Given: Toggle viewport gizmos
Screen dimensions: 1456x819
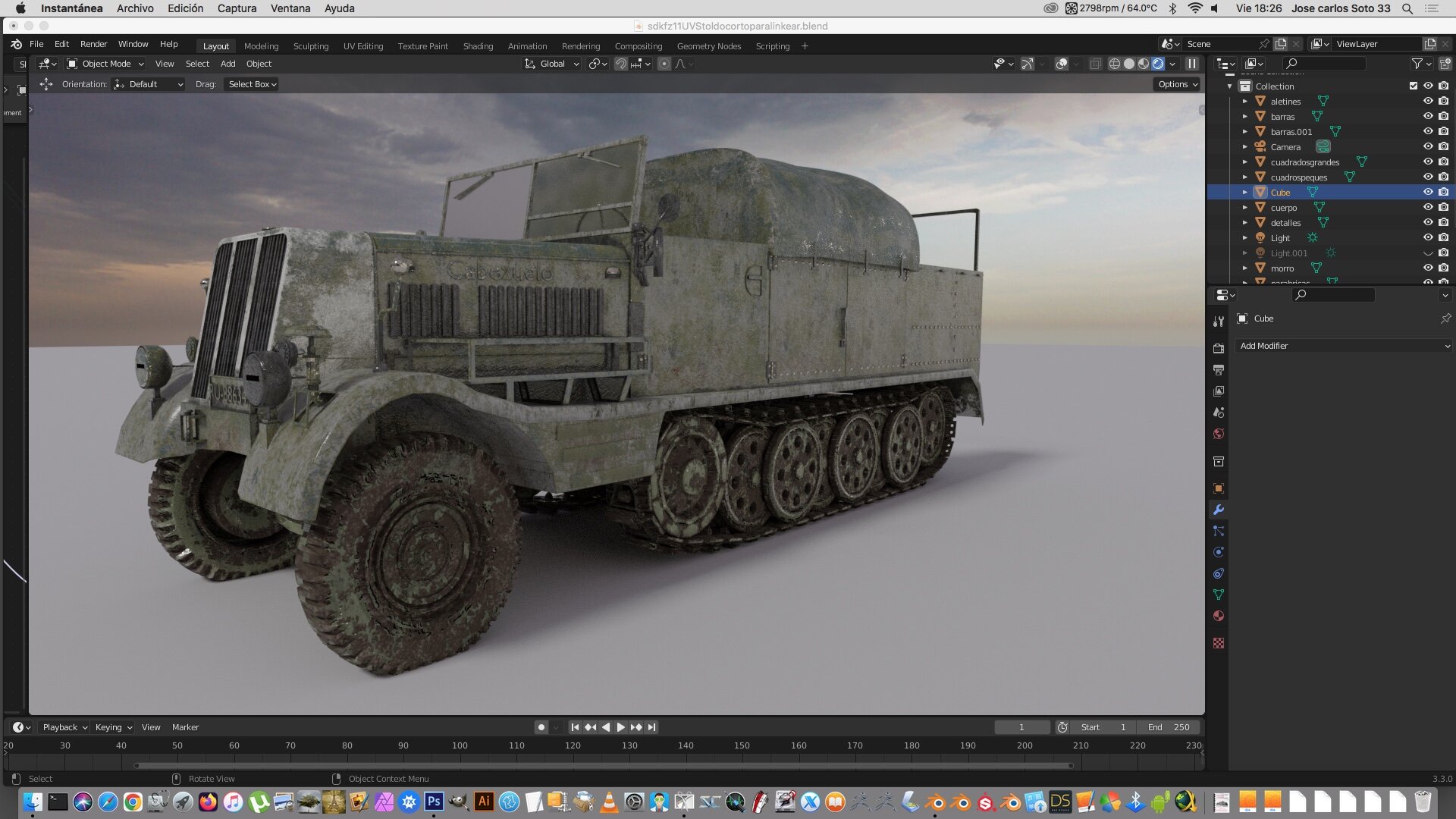Looking at the screenshot, I should [1027, 64].
